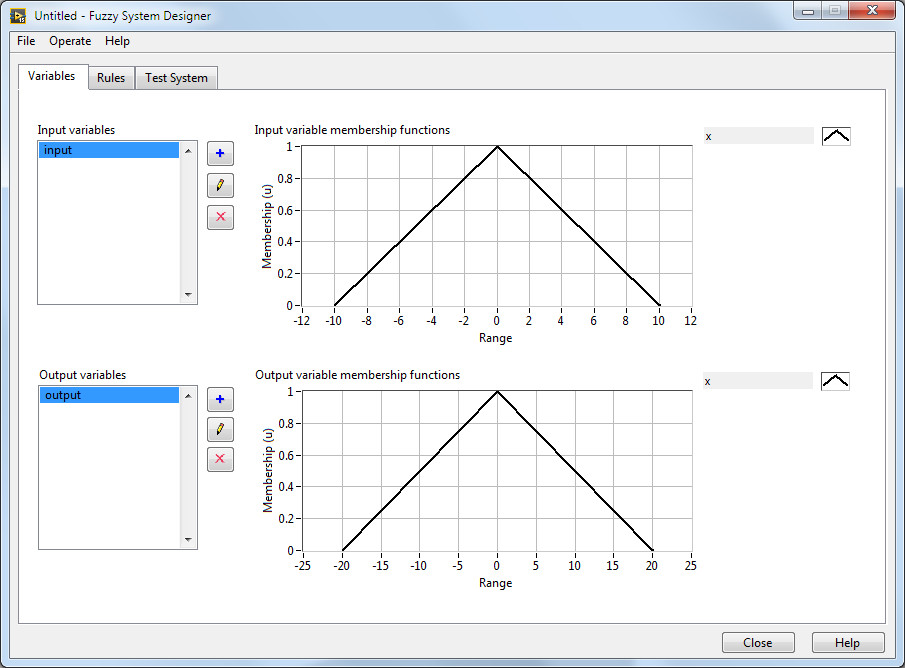The image size is (905, 668).
Task: Click the 'Output variable membership functions' heading
Action: pos(357,375)
